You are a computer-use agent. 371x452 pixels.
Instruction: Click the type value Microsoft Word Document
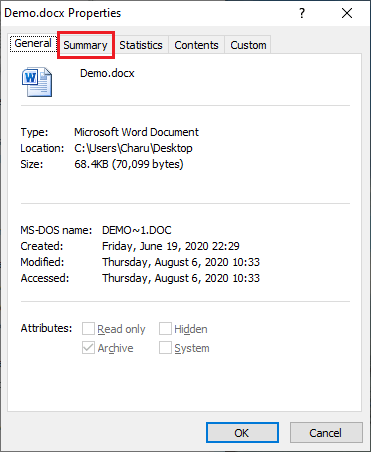[136, 132]
